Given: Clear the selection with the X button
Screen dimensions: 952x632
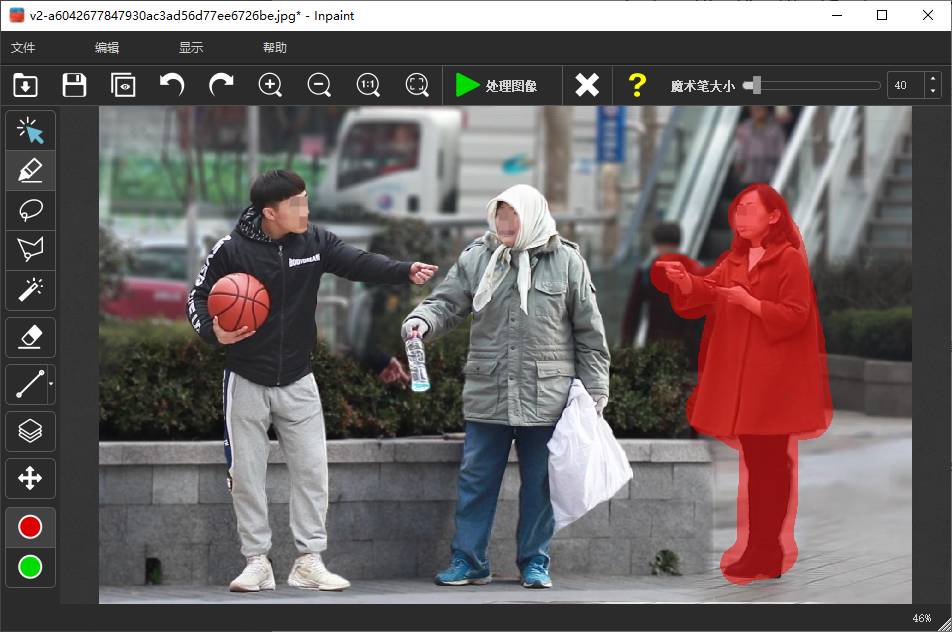Looking at the screenshot, I should pyautogui.click(x=587, y=85).
